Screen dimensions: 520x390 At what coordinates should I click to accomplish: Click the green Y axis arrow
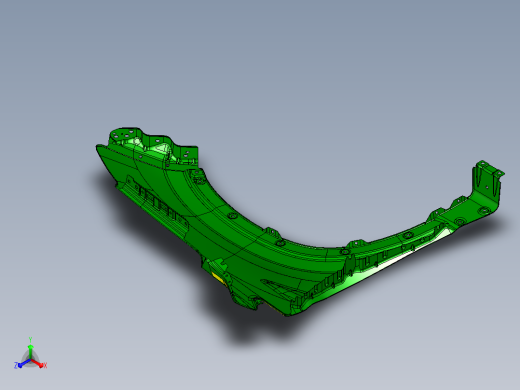click(x=30, y=351)
